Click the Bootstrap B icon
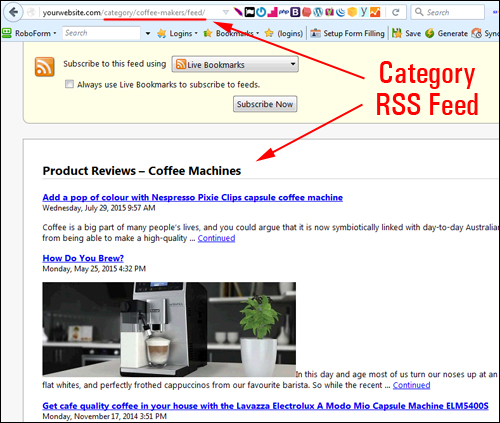 click(295, 12)
